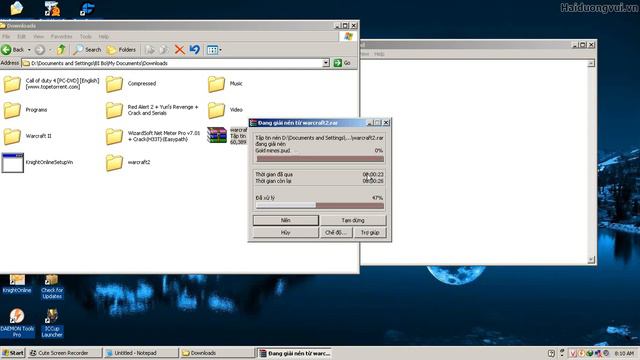Select the Programs folder
Screen dimensions: 640x360
tap(25, 110)
